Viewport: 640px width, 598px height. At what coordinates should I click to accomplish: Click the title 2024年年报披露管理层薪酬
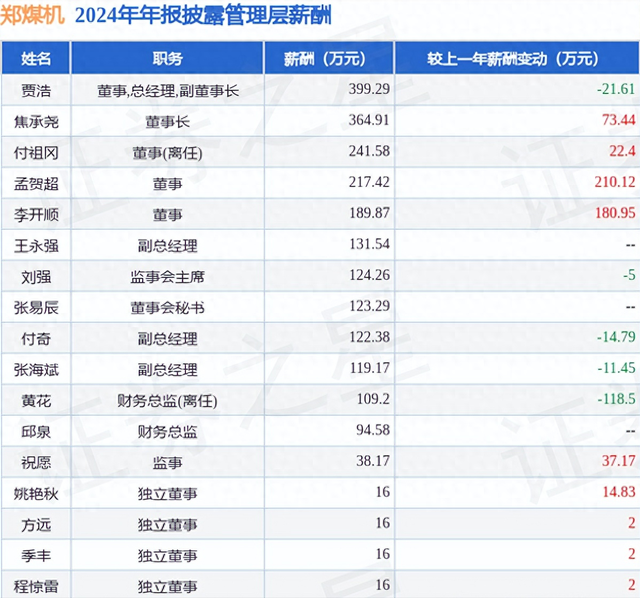[203, 16]
